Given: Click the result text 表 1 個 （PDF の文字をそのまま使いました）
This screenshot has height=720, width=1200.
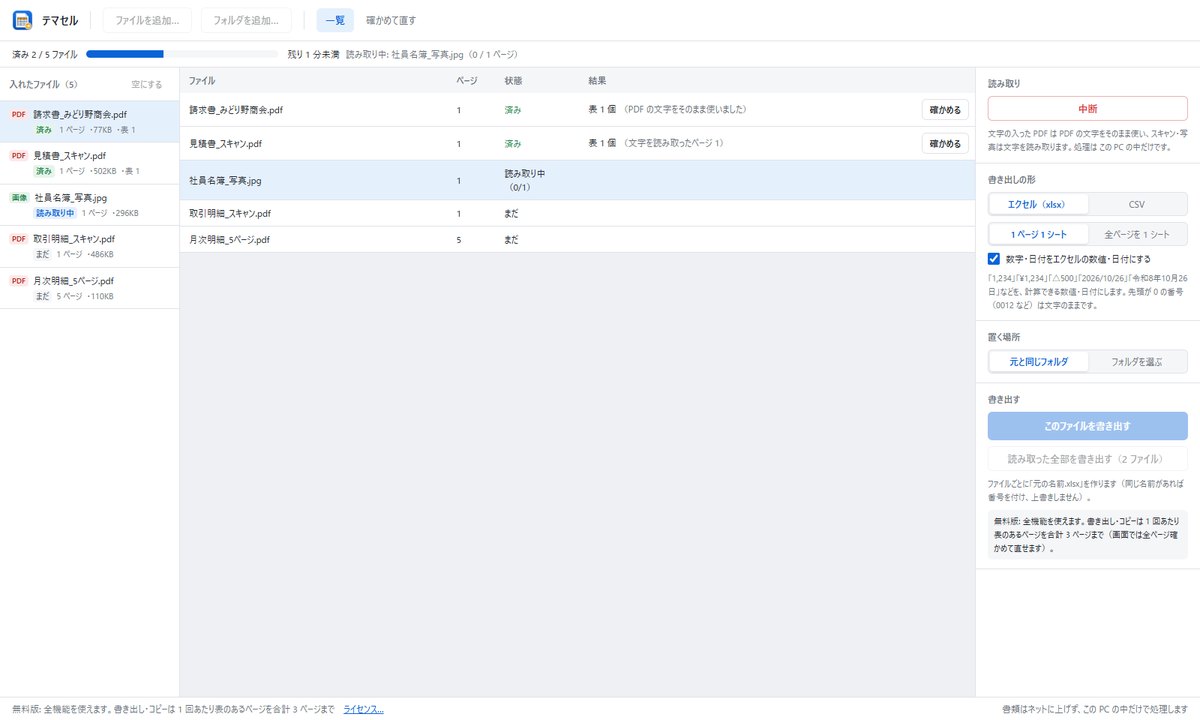Looking at the screenshot, I should click(x=668, y=109).
